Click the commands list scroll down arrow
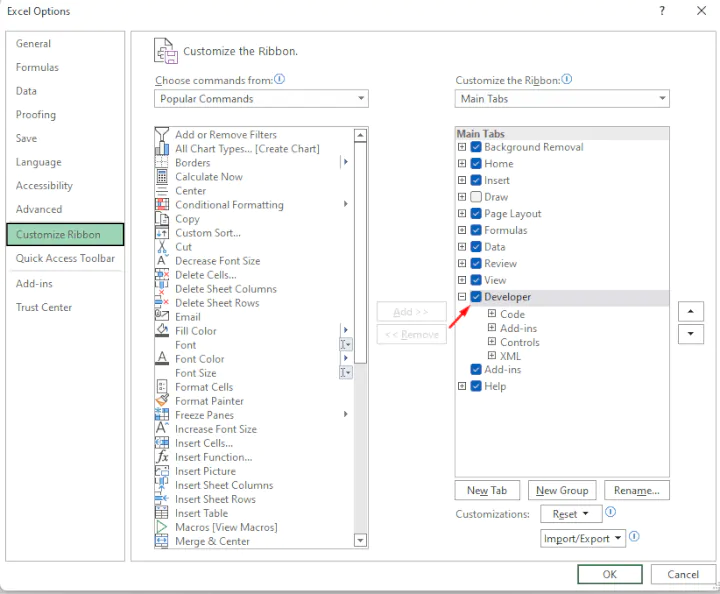Viewport: 720px width, 594px height. point(360,540)
